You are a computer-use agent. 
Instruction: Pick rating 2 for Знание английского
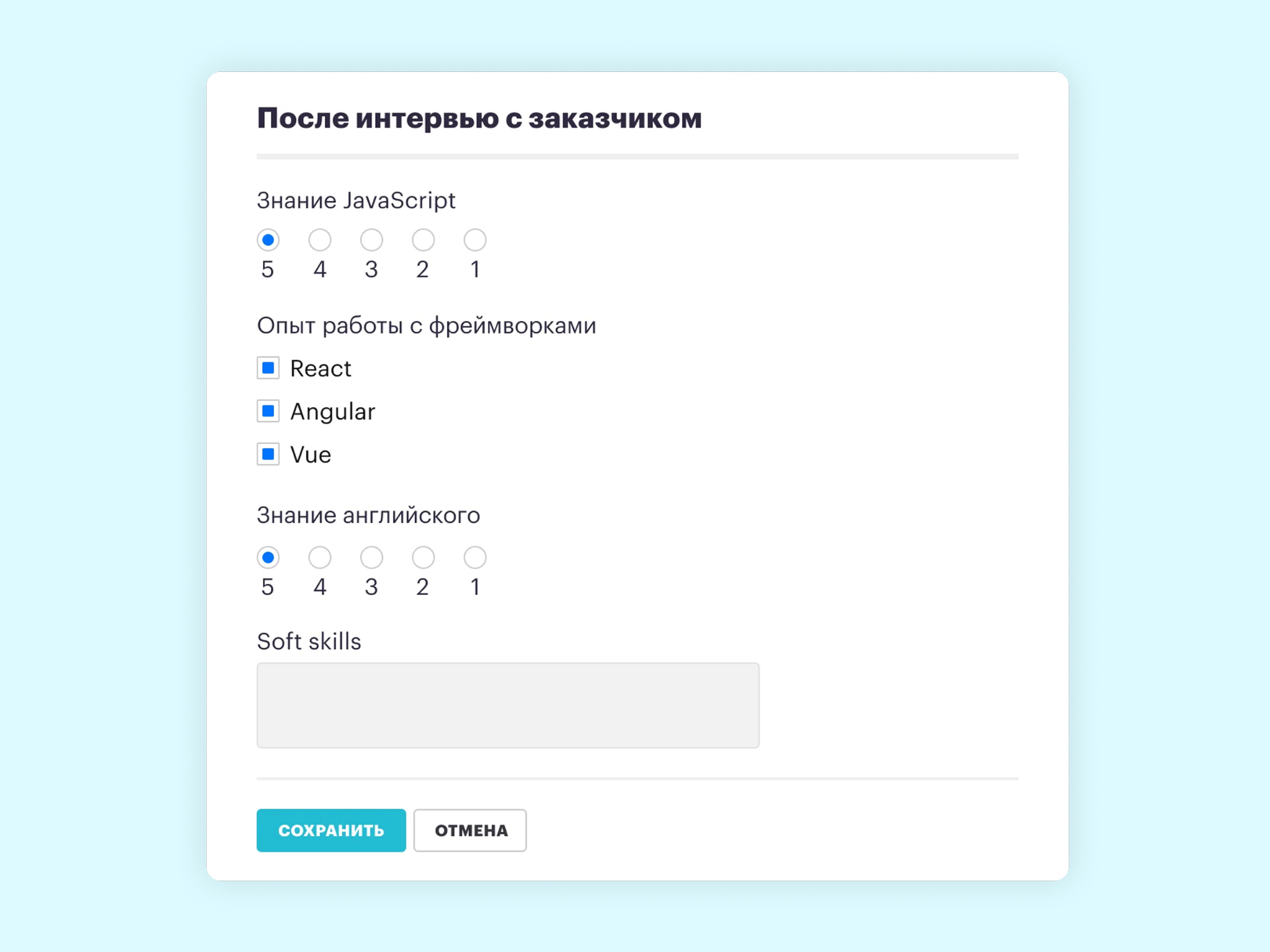pyautogui.click(x=423, y=557)
